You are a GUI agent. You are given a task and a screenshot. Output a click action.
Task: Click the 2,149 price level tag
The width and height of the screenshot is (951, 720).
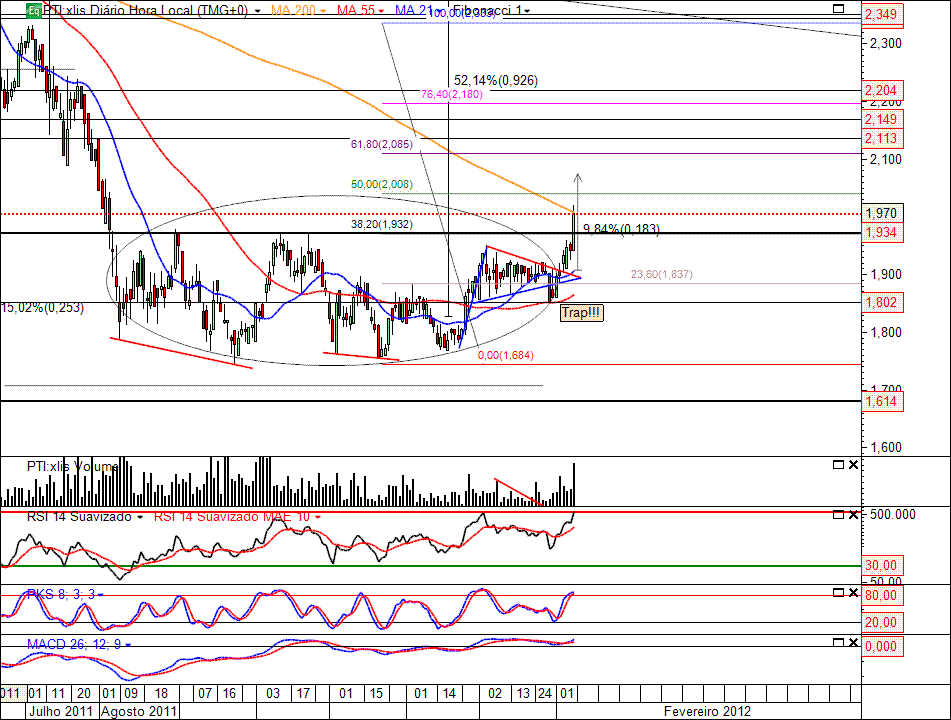(x=882, y=119)
